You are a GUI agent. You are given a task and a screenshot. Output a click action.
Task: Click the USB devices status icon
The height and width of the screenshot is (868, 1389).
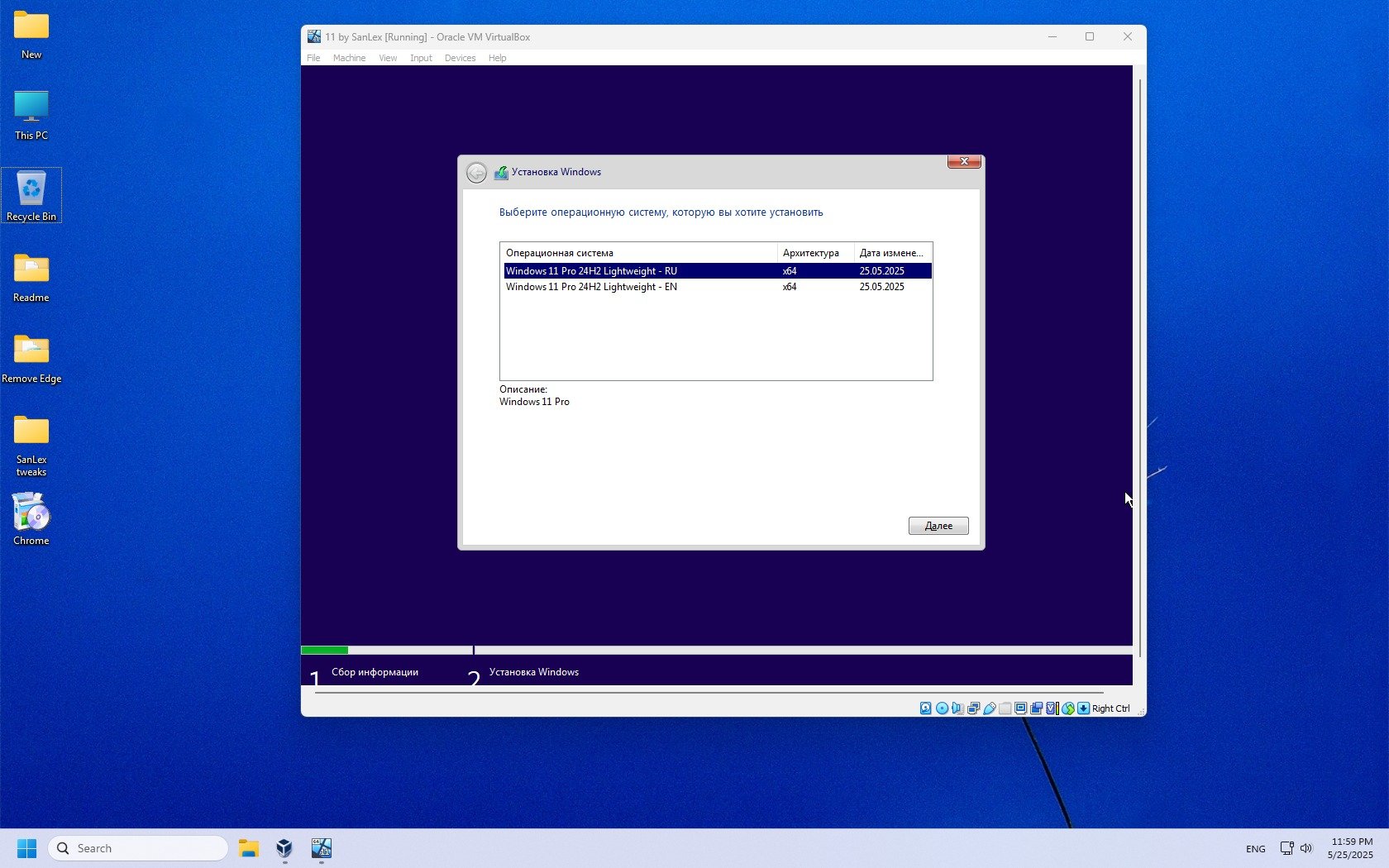point(989,708)
